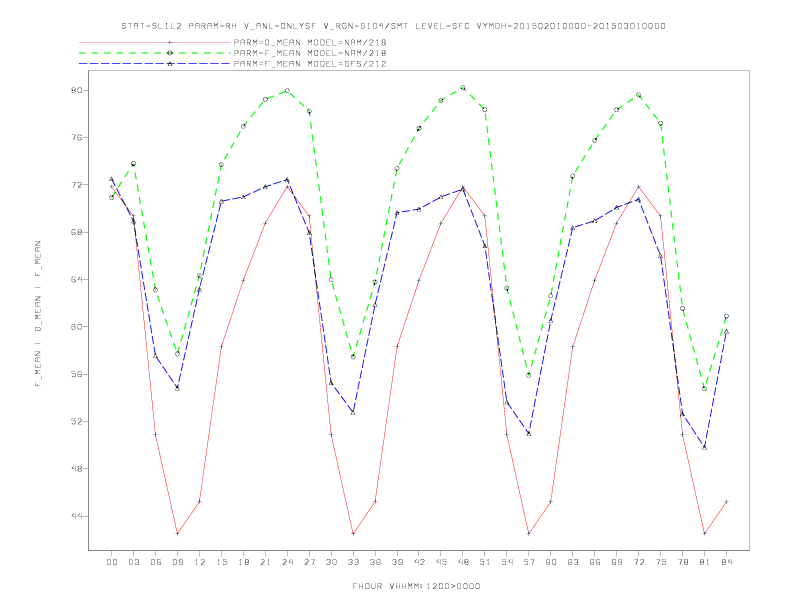Click x-axis forecast hour label 69
The height and width of the screenshot is (612, 792).
617,562
